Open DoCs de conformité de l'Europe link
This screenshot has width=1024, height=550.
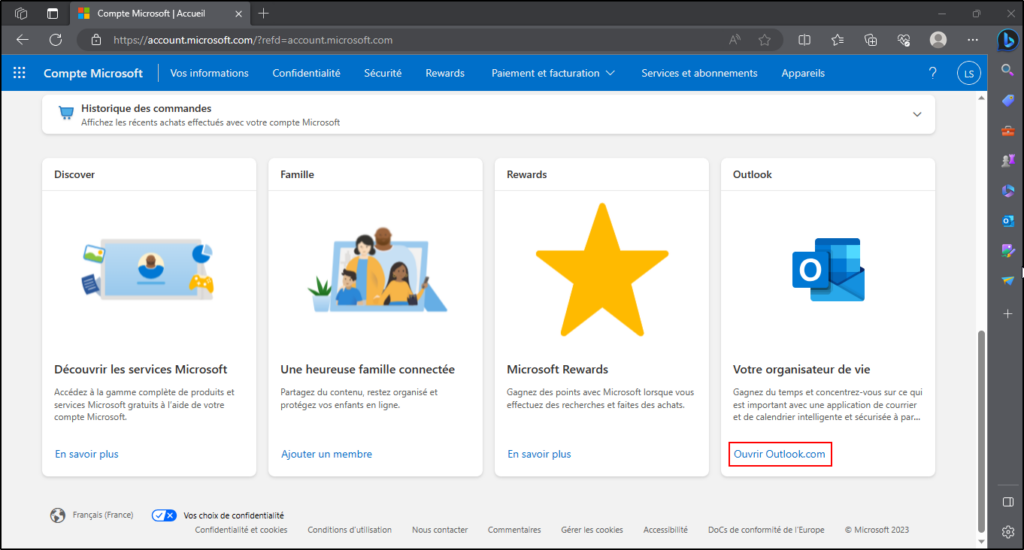pyautogui.click(x=766, y=530)
